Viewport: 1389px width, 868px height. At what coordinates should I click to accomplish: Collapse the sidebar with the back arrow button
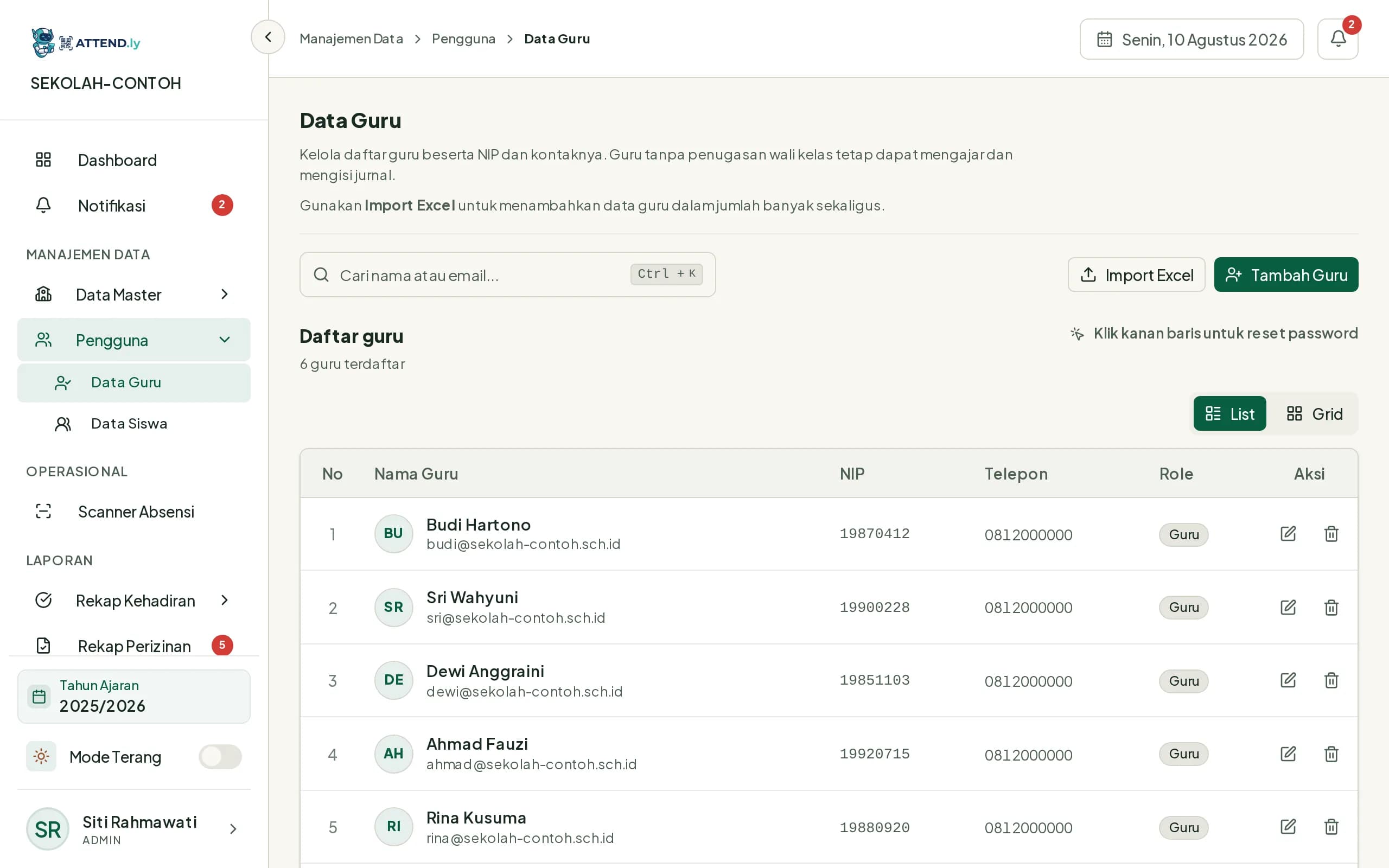[x=267, y=37]
